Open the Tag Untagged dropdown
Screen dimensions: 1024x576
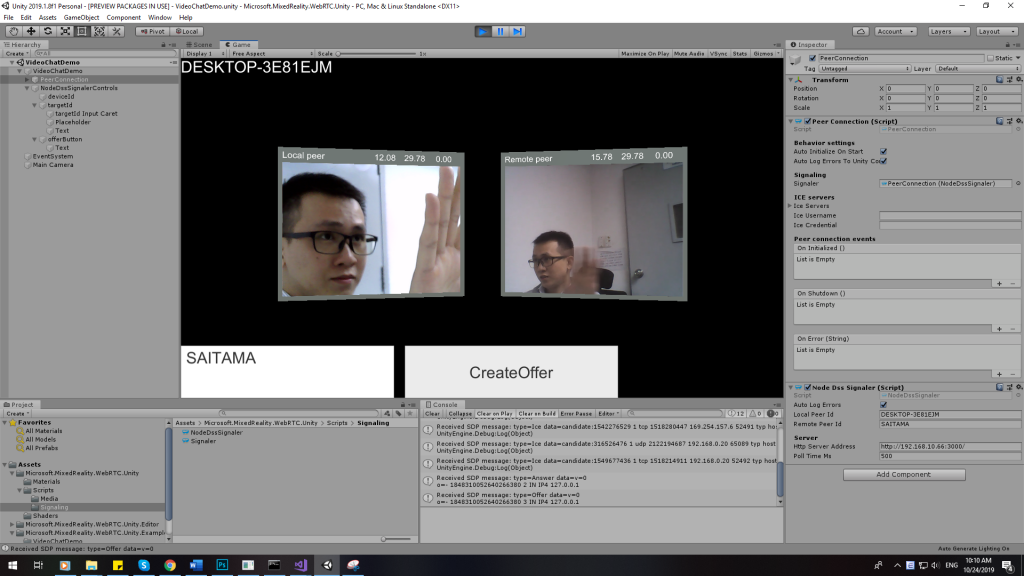pyautogui.click(x=865, y=69)
